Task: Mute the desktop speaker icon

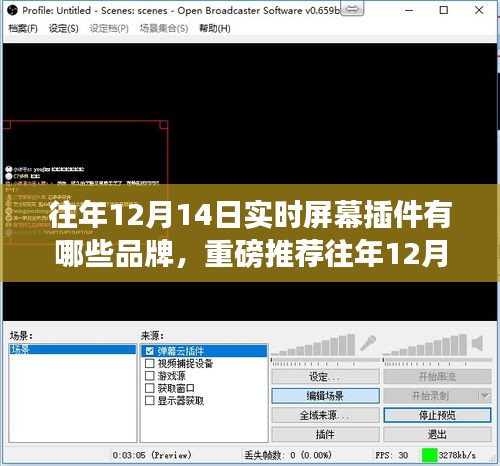Action: (477, 343)
